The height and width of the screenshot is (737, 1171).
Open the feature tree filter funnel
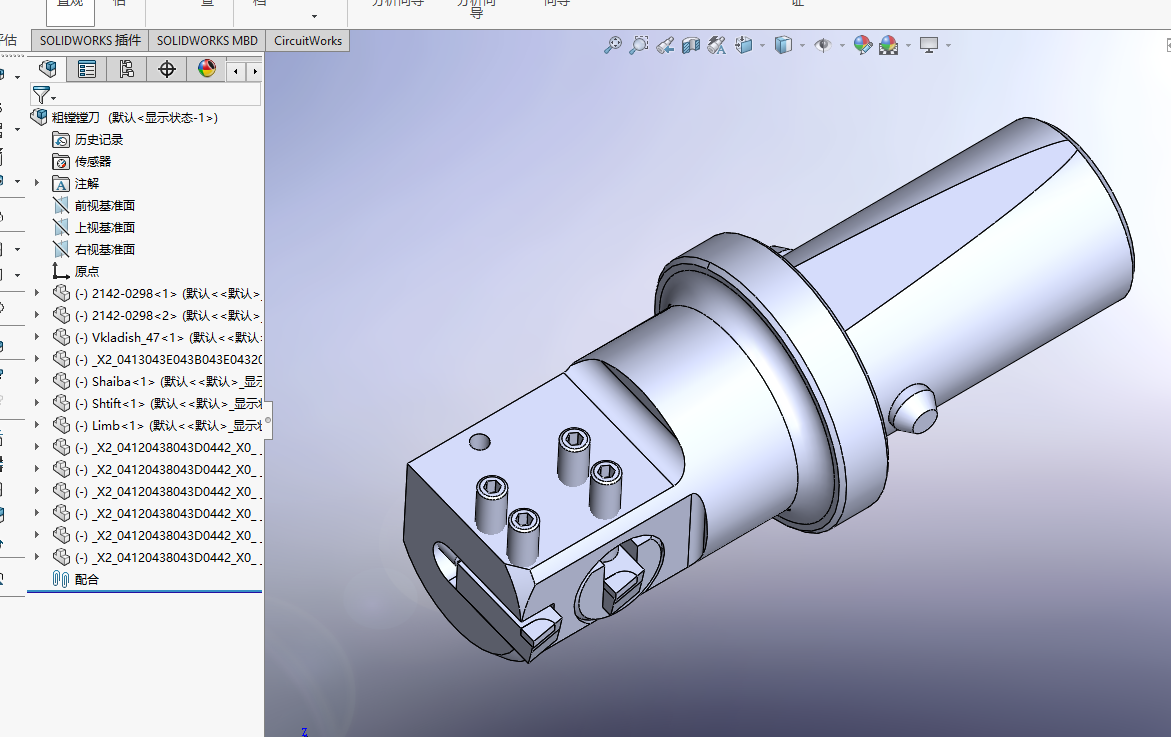(43, 95)
